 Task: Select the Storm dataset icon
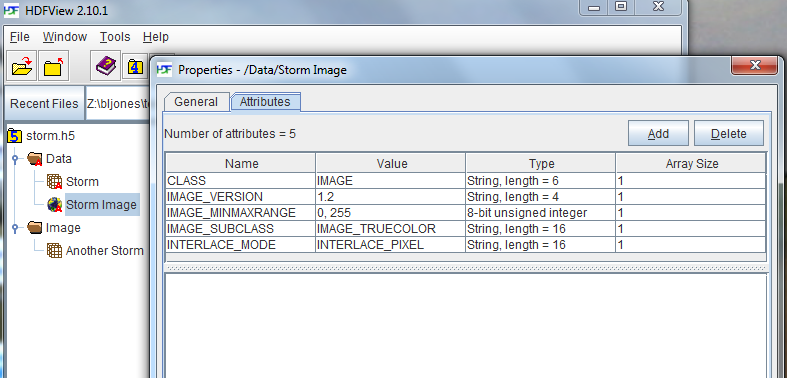(54, 182)
